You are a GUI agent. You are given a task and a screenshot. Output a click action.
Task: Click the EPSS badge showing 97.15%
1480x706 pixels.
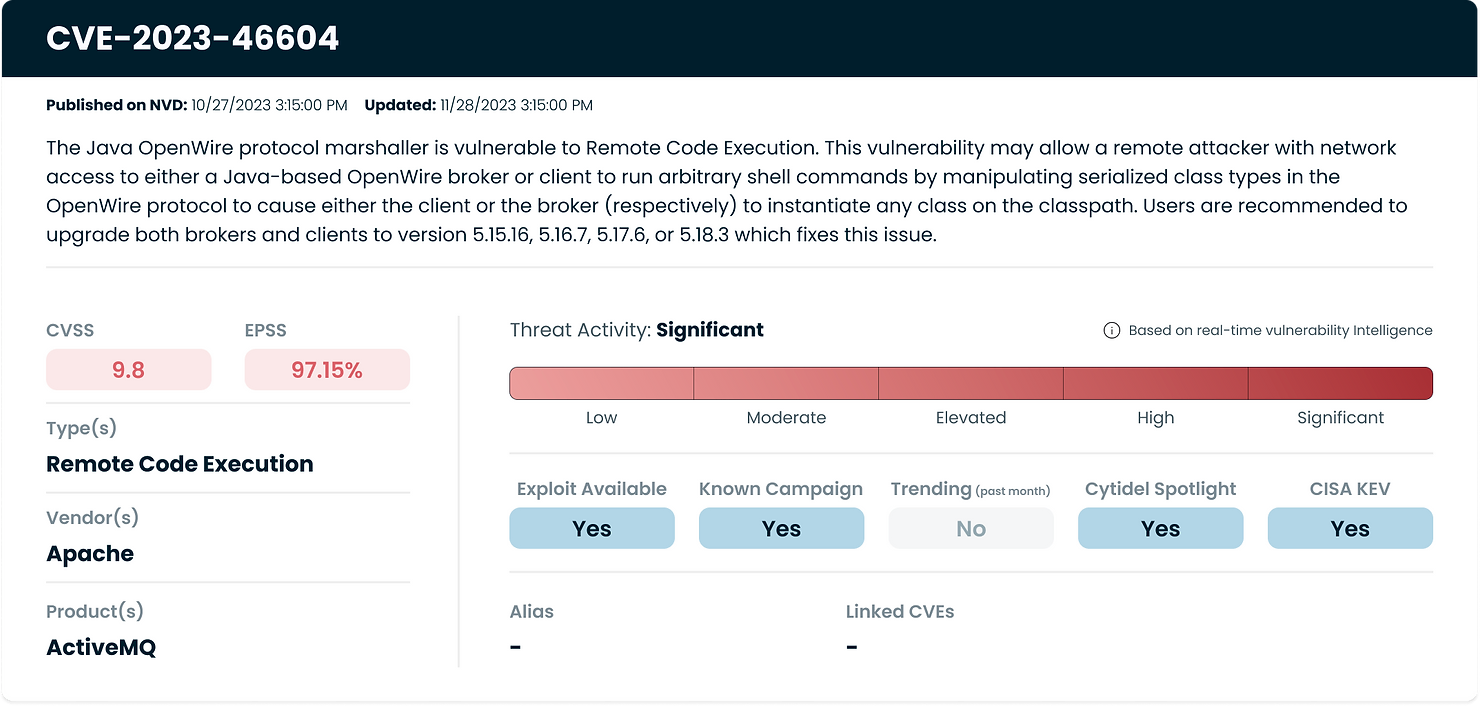(x=327, y=369)
